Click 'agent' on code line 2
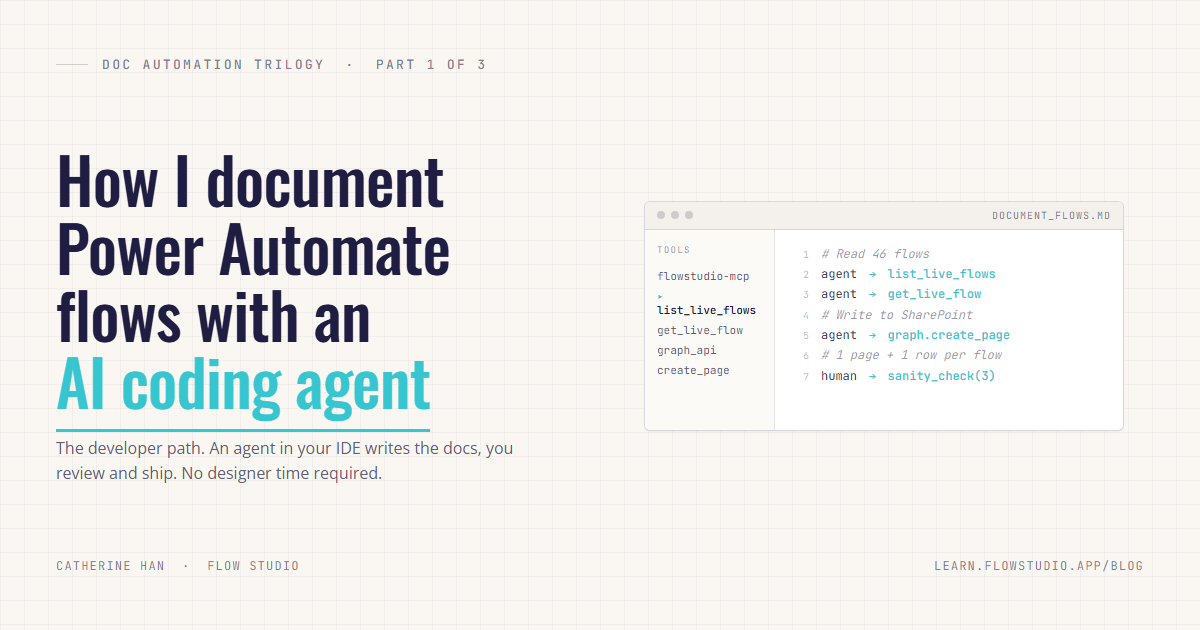This screenshot has height=630, width=1200. click(x=839, y=274)
